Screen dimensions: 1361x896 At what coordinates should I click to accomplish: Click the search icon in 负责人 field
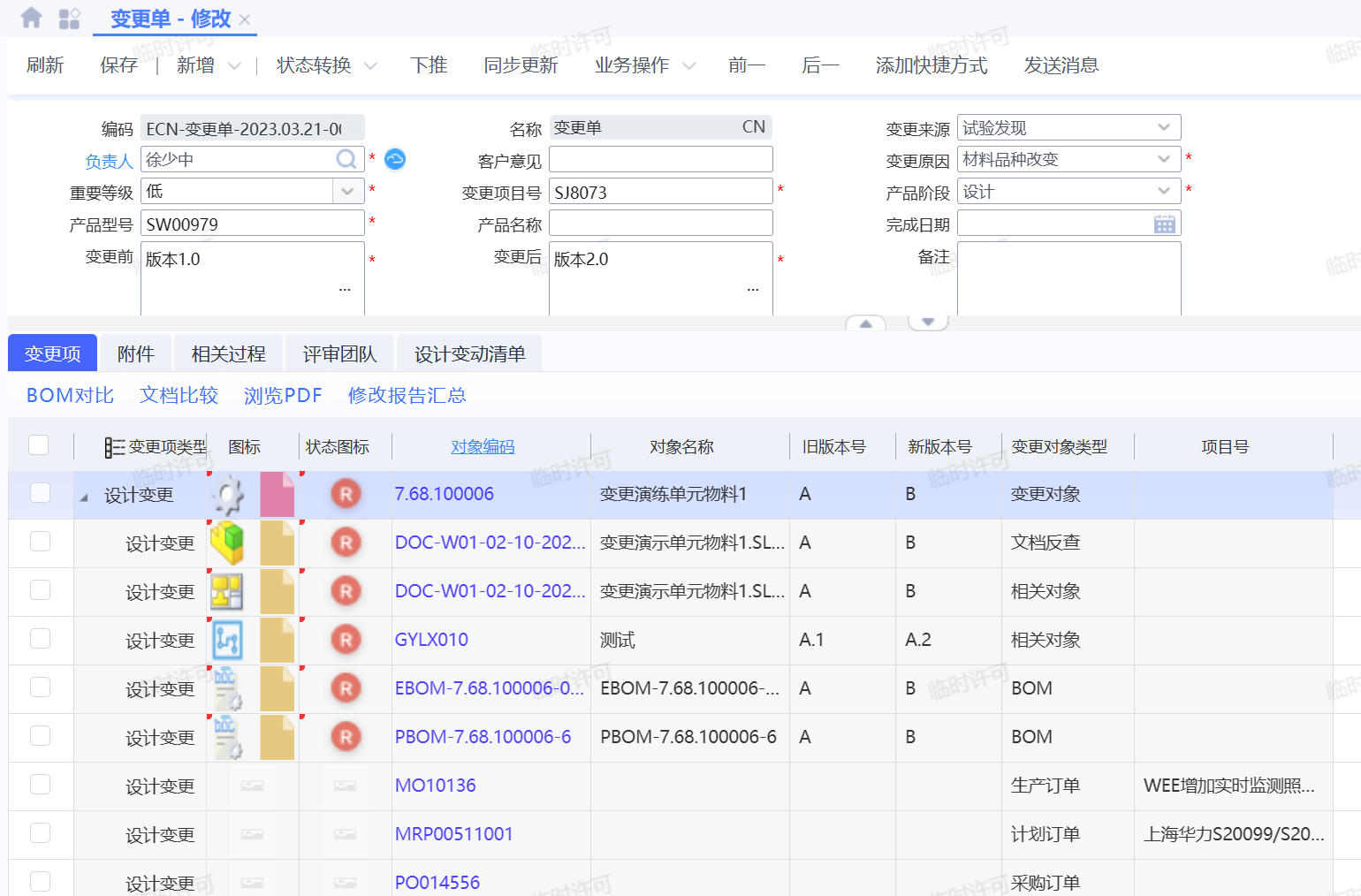pyautogui.click(x=346, y=159)
